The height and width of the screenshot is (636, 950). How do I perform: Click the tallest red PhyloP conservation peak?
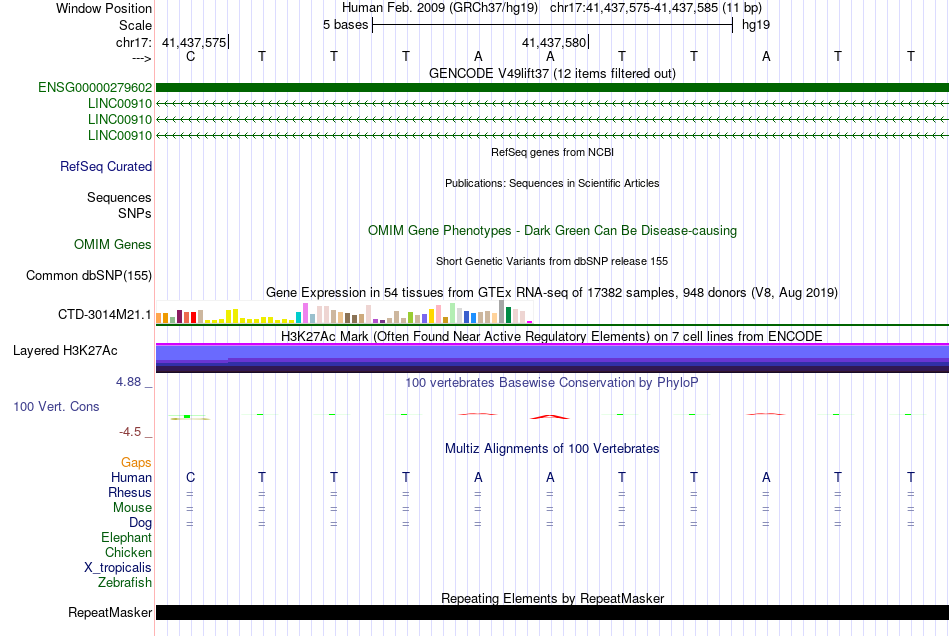click(x=550, y=417)
